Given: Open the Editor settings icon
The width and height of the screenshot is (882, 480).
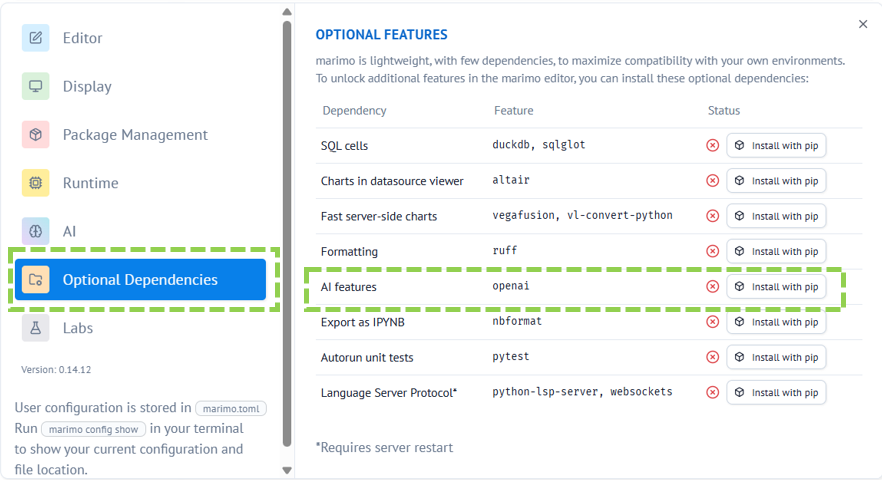Looking at the screenshot, I should click(x=35, y=38).
